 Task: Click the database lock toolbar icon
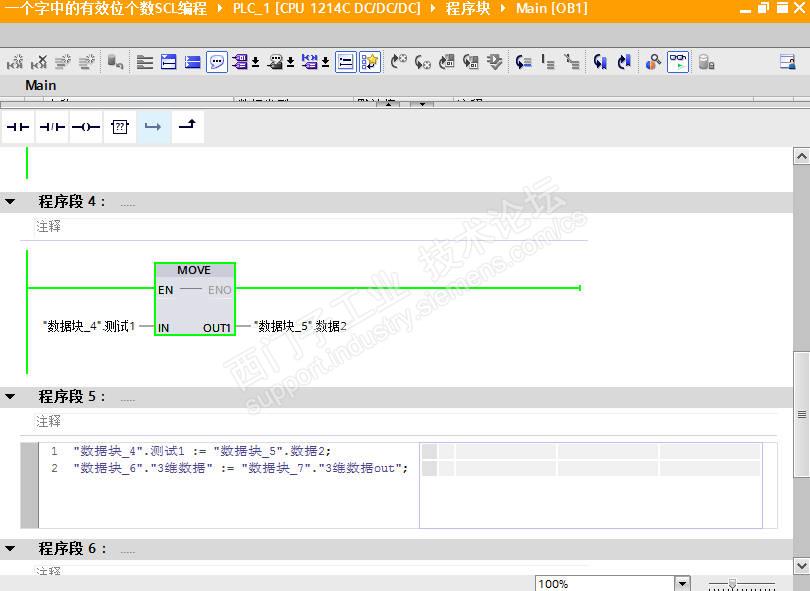click(706, 62)
